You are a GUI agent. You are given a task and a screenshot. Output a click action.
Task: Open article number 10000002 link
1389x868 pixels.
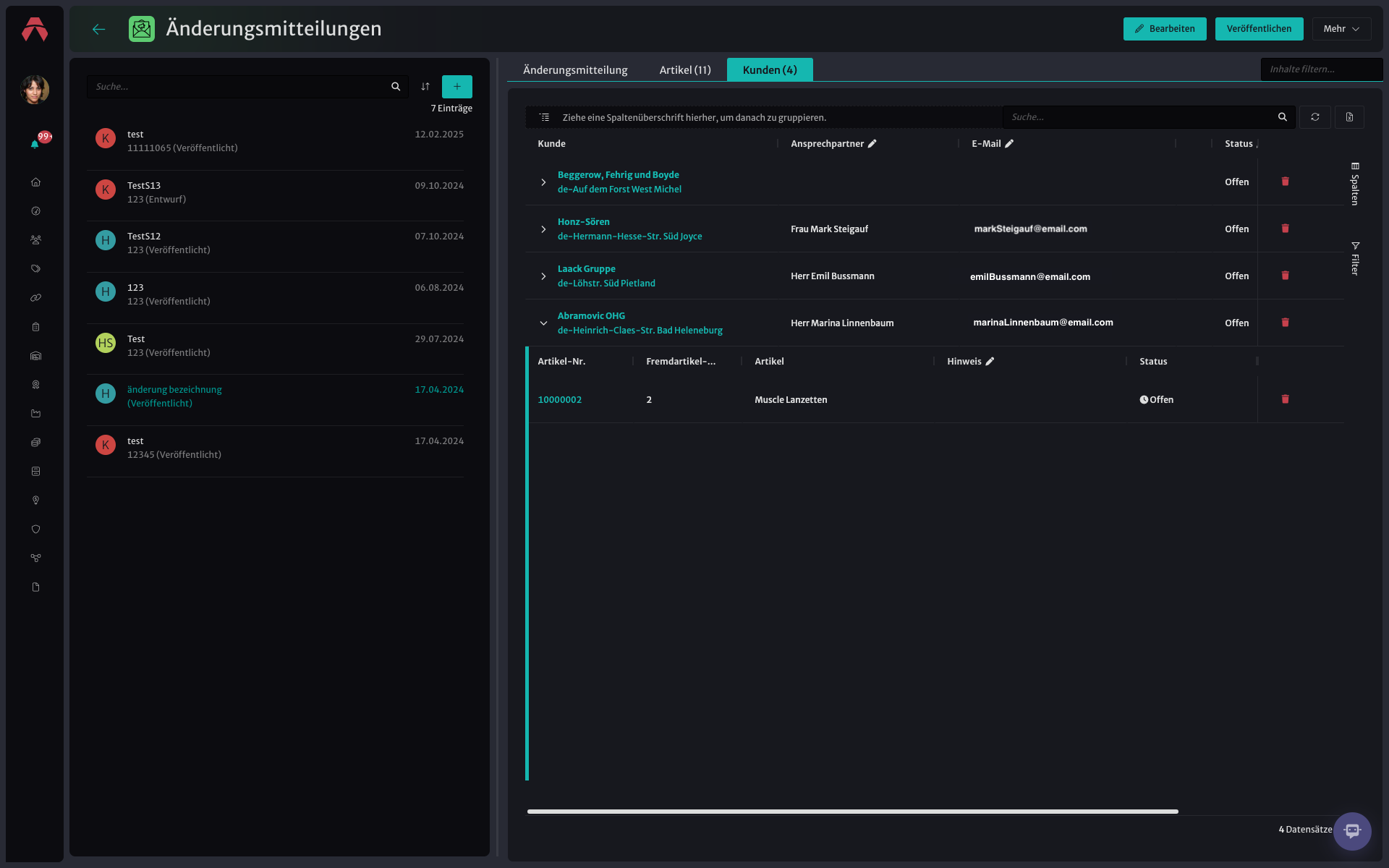point(560,400)
